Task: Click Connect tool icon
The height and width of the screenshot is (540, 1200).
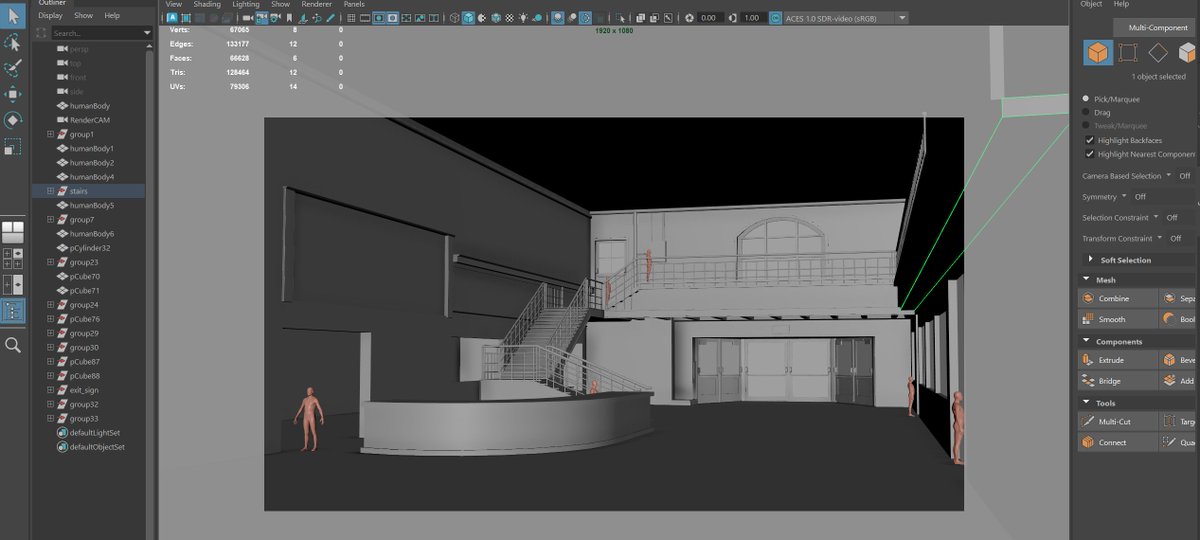Action: click(1088, 442)
